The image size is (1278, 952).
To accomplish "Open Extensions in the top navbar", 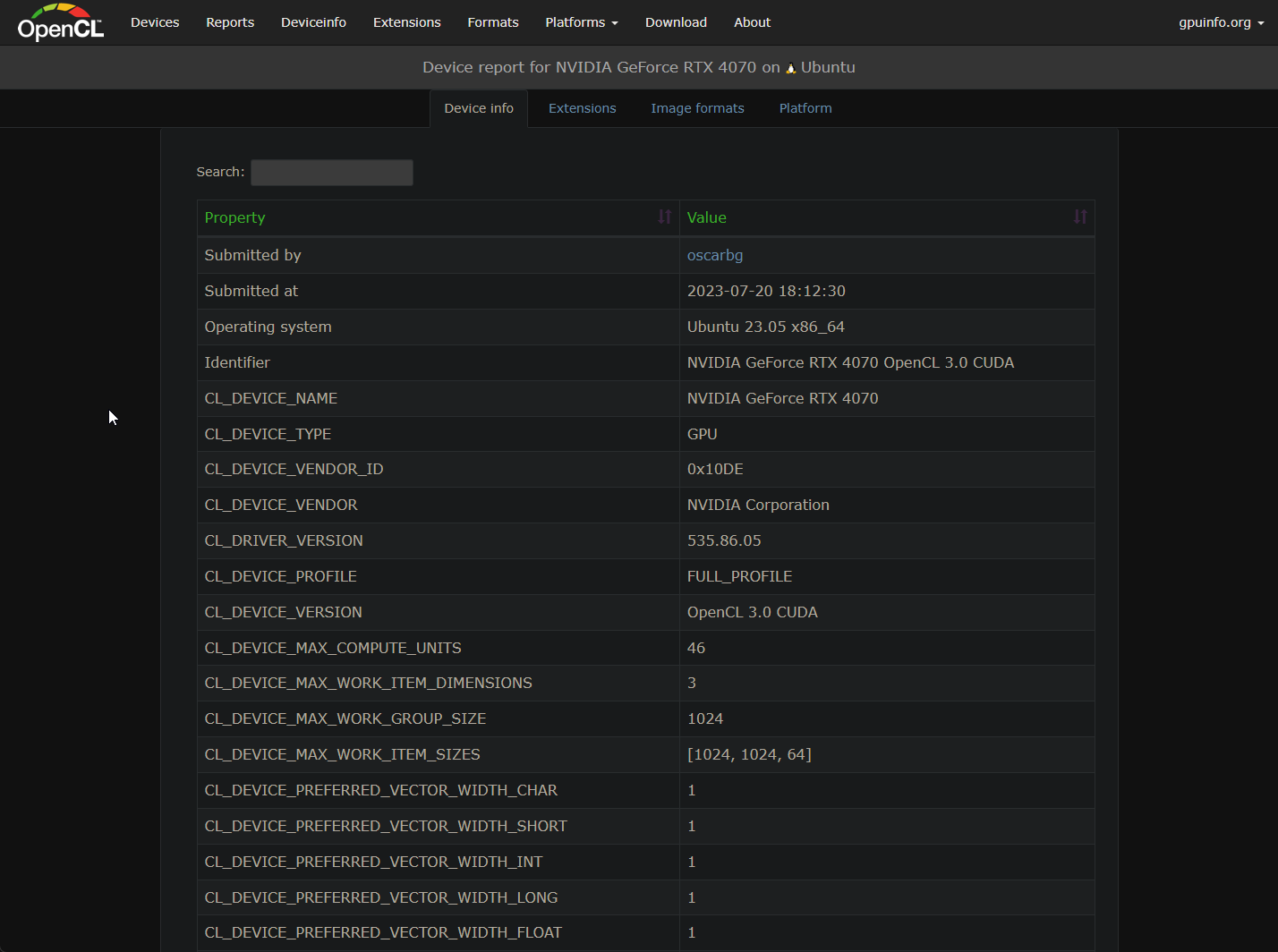I will [x=407, y=22].
